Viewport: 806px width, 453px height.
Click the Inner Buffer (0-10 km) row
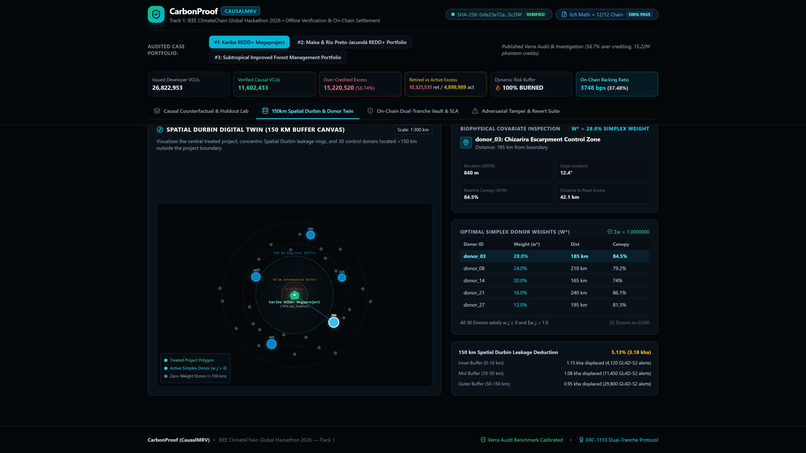pyautogui.click(x=554, y=363)
